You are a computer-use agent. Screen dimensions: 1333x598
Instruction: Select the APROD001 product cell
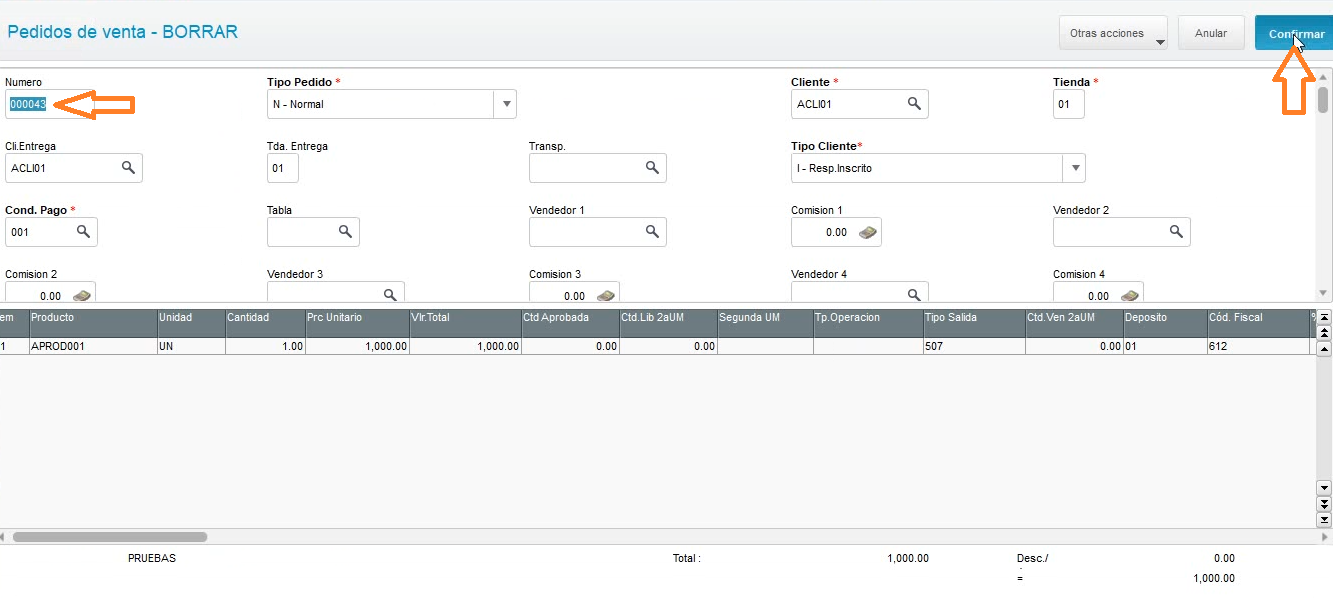(93, 346)
